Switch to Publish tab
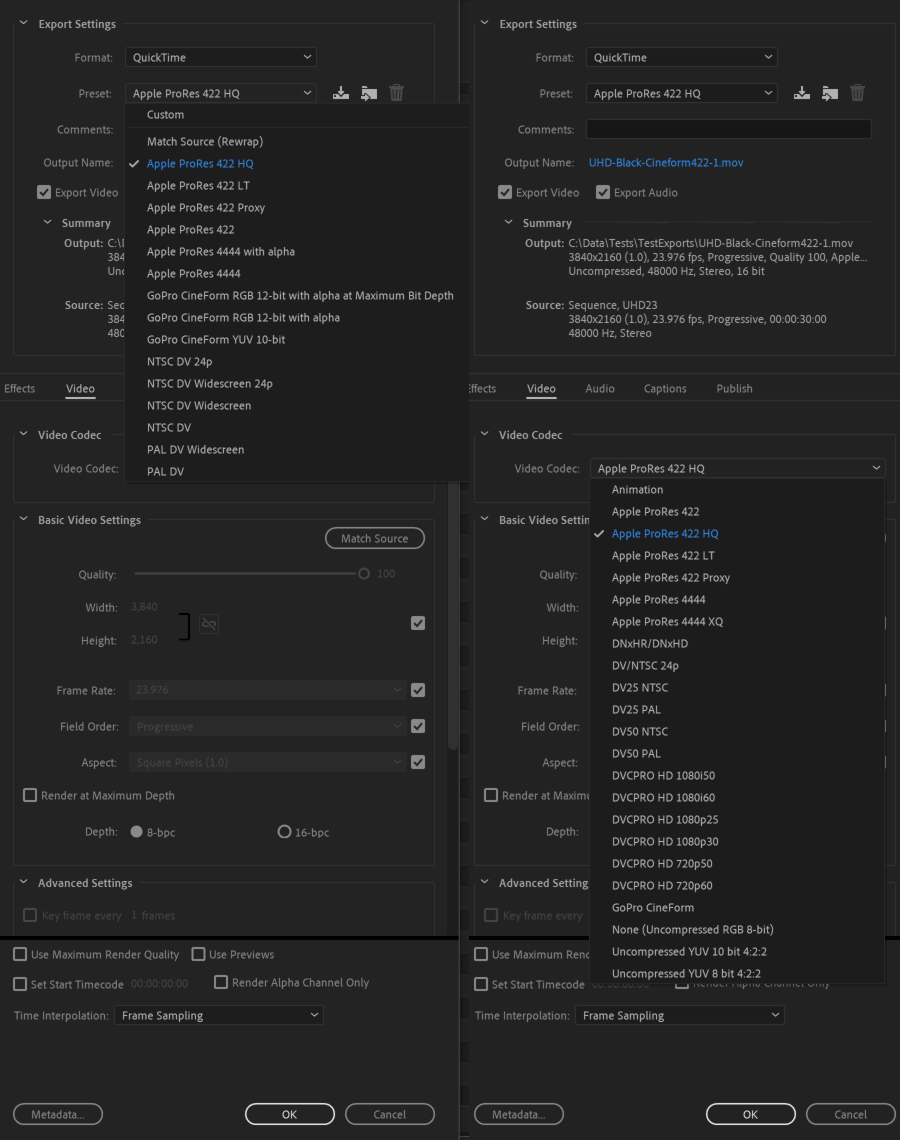This screenshot has height=1140, width=900. point(734,389)
